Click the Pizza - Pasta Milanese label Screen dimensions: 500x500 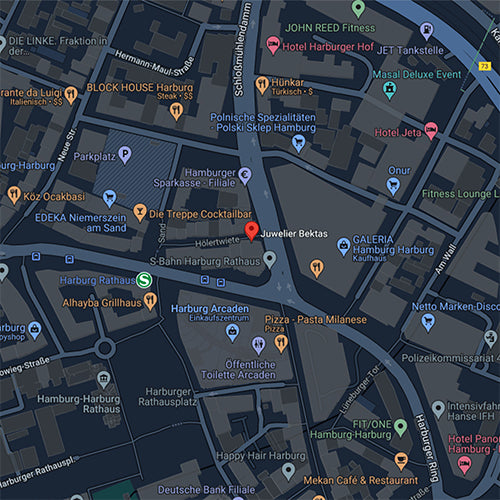(315, 320)
